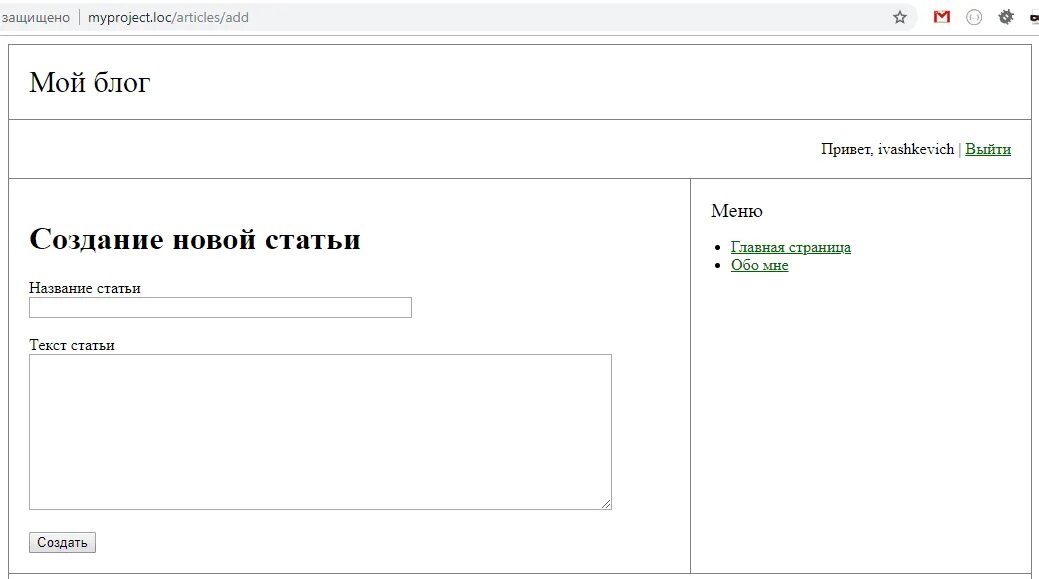Click the Название статьи label
The image size is (1039, 579).
click(x=85, y=288)
